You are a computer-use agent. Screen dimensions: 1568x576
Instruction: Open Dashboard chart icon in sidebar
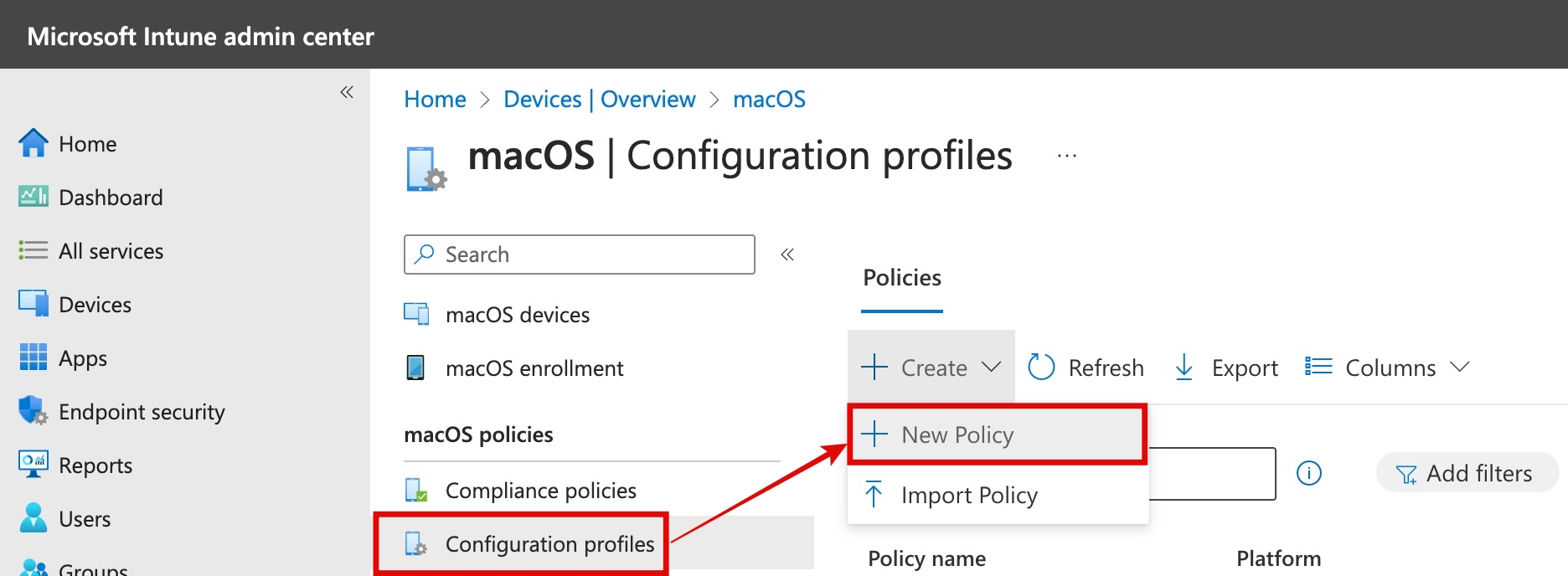(x=34, y=197)
